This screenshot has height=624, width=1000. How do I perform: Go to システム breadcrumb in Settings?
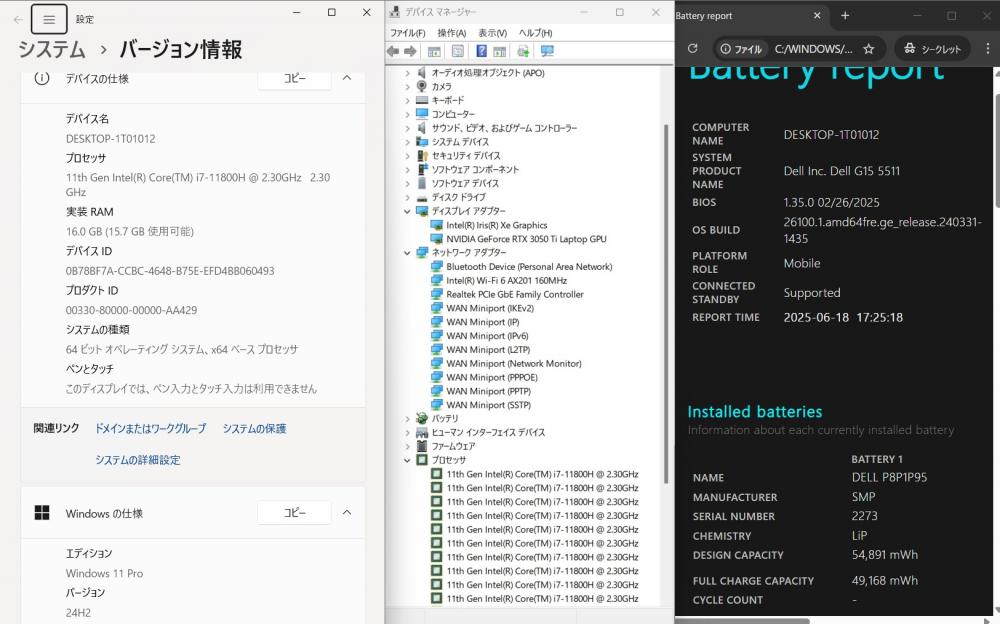(52, 50)
